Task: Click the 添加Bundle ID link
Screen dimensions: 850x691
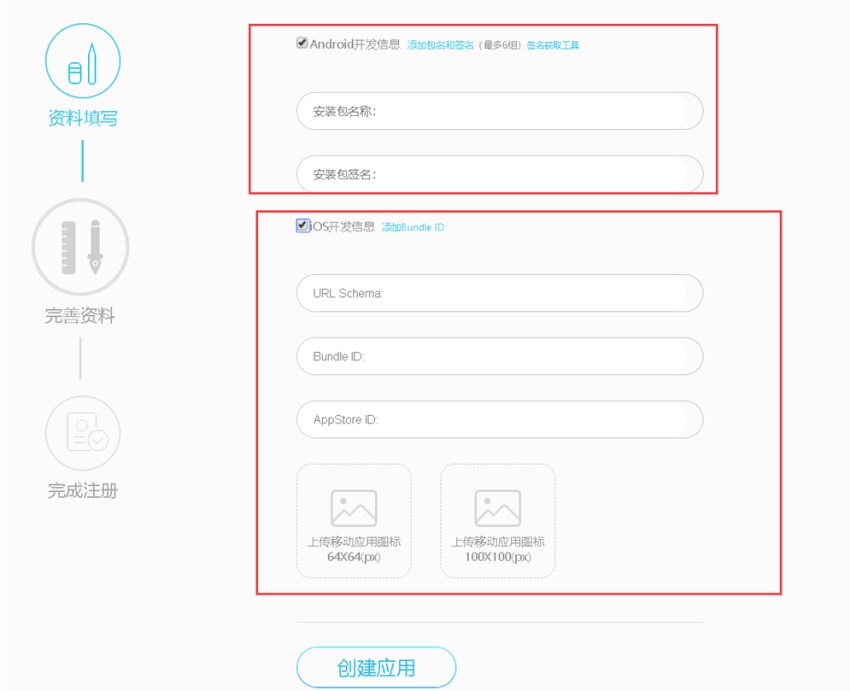Action: pyautogui.click(x=413, y=227)
